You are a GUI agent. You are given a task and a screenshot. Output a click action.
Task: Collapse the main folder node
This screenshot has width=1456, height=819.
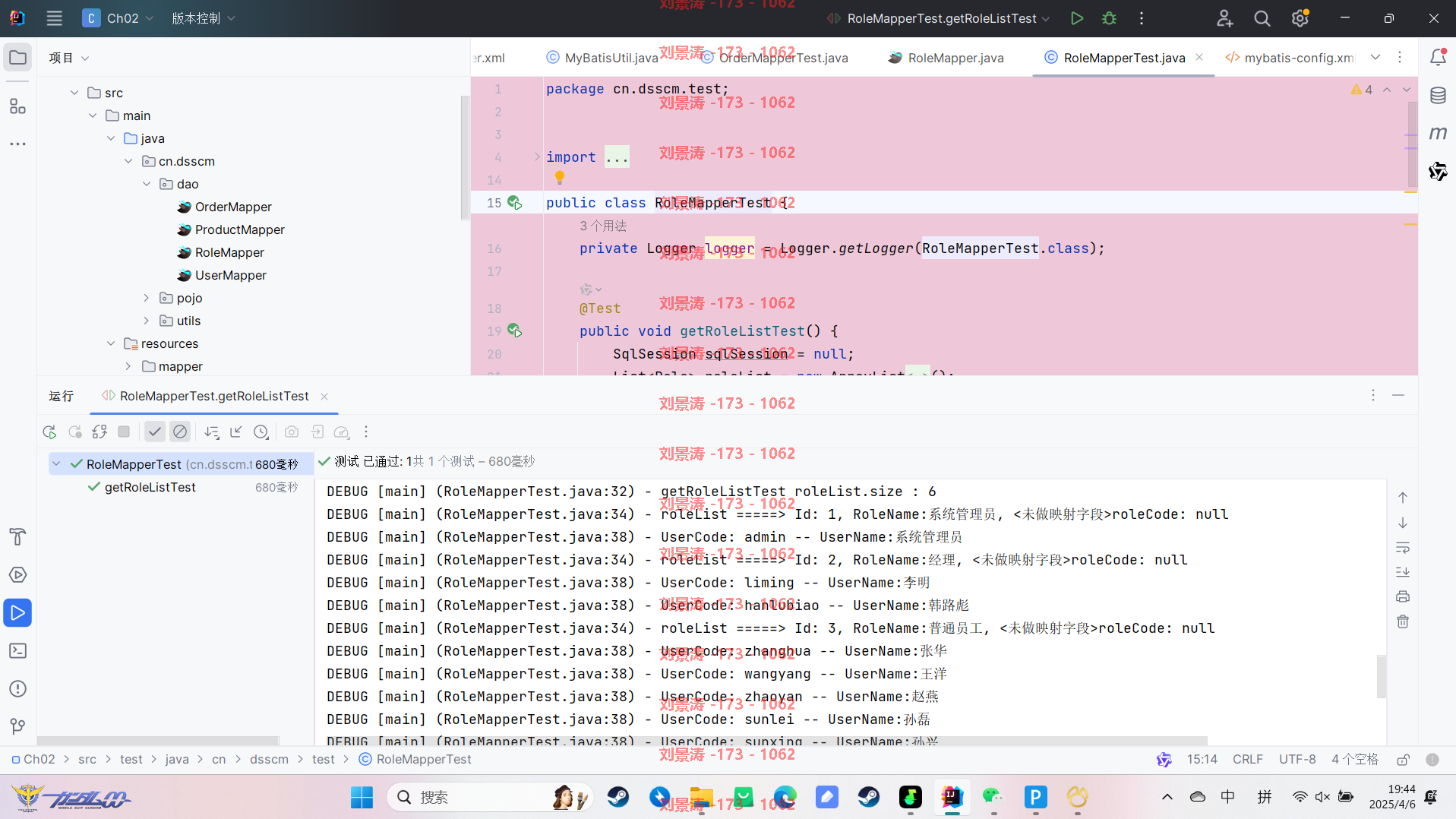click(93, 115)
